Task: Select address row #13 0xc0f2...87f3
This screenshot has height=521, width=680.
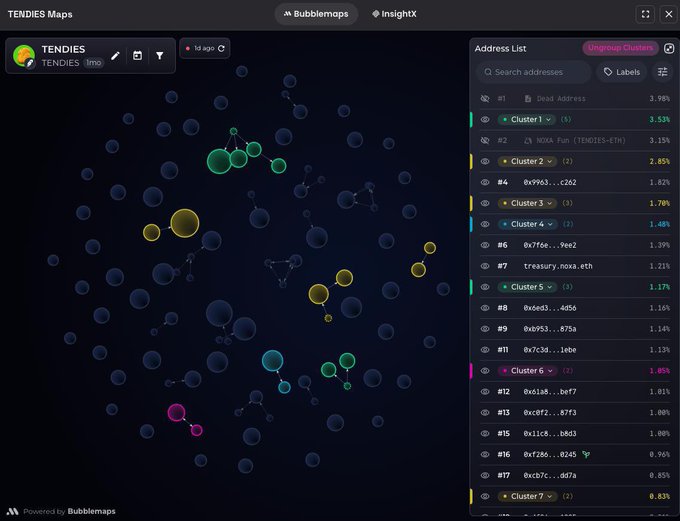Action: click(575, 413)
